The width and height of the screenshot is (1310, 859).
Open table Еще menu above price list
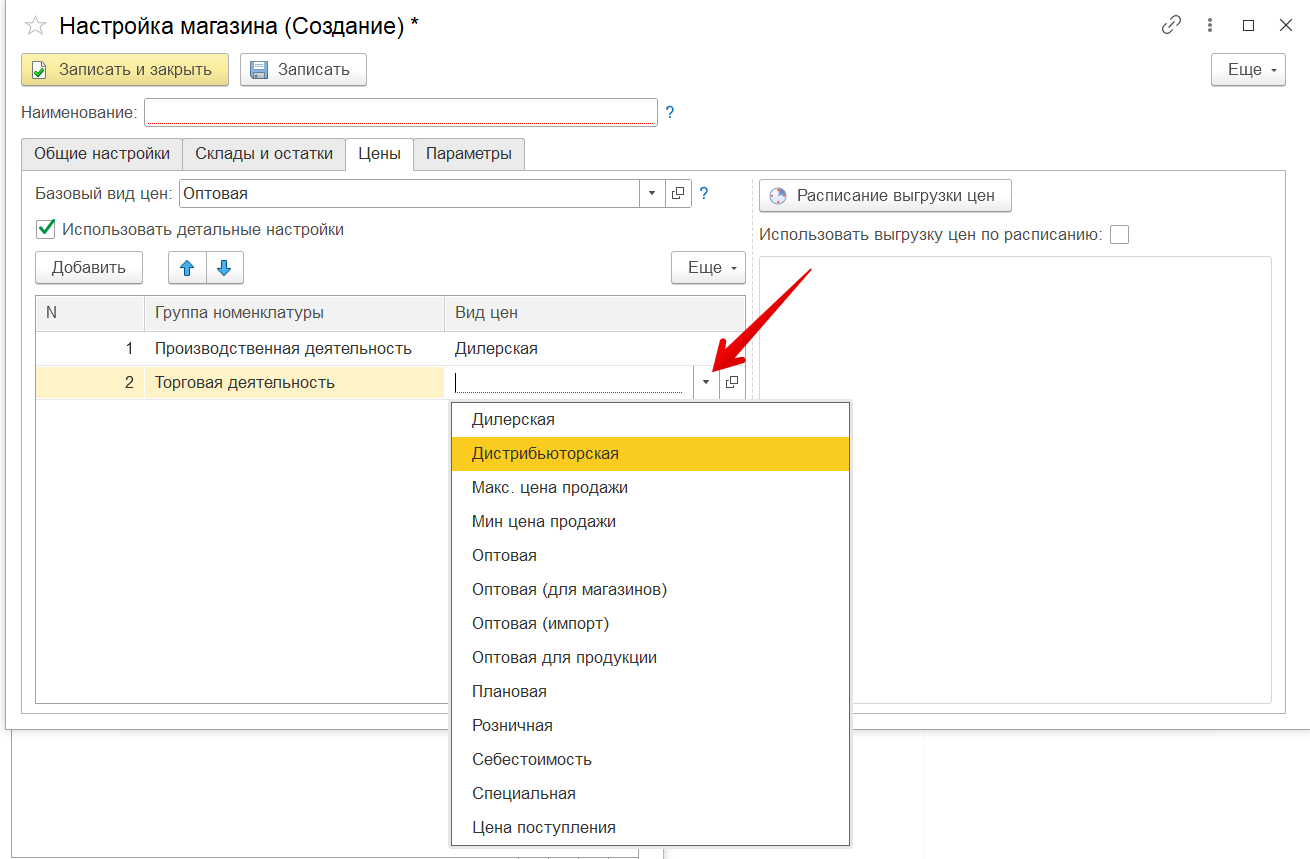click(x=708, y=268)
